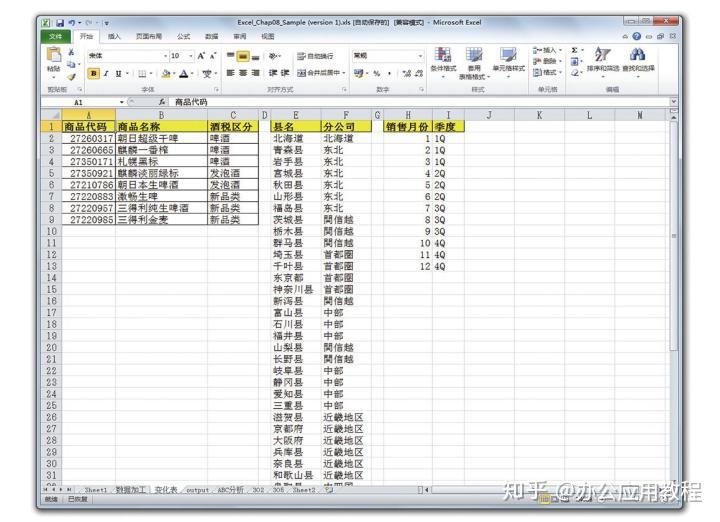The height and width of the screenshot is (522, 720).
Task: Open the output sheet tab
Action: 197,490
